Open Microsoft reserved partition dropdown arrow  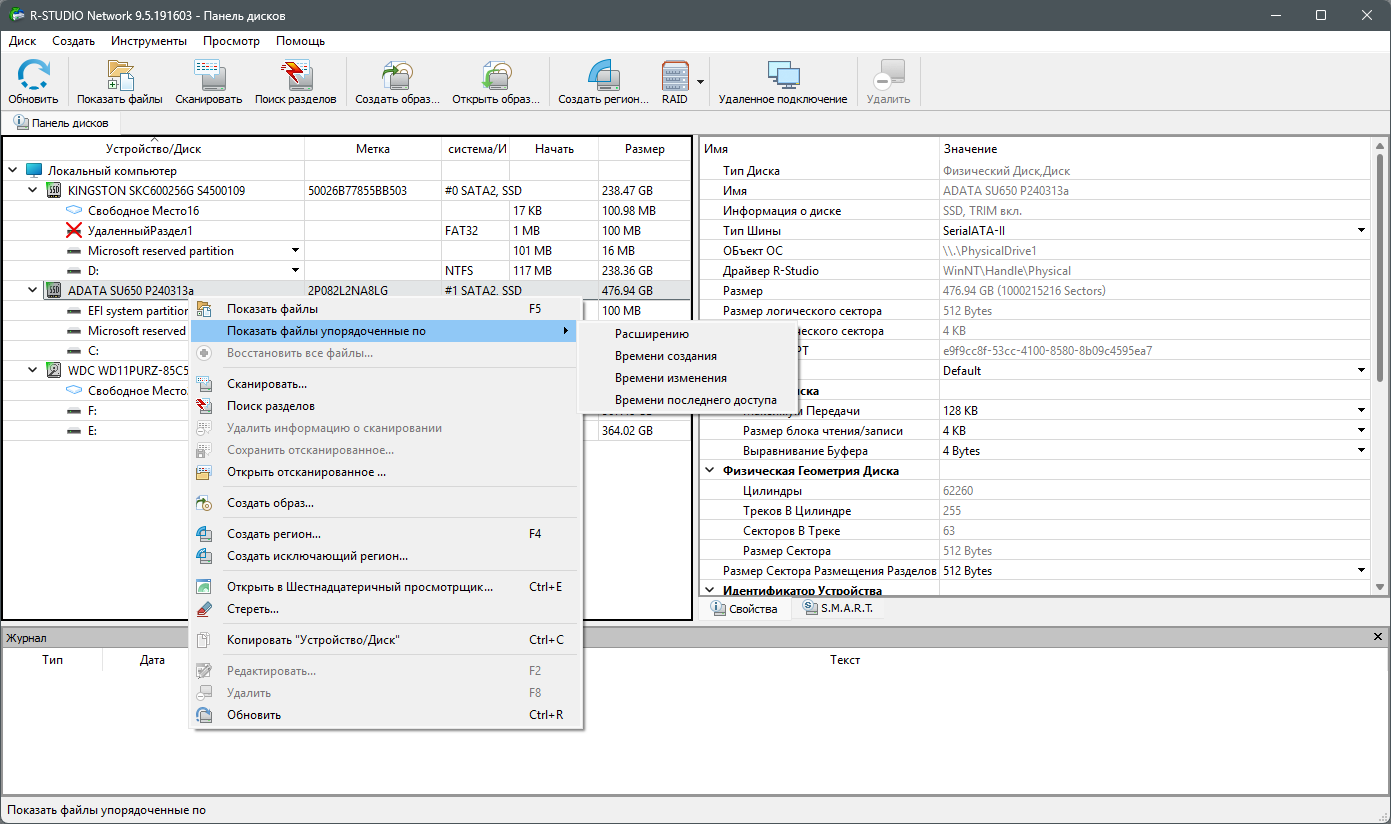coord(295,251)
